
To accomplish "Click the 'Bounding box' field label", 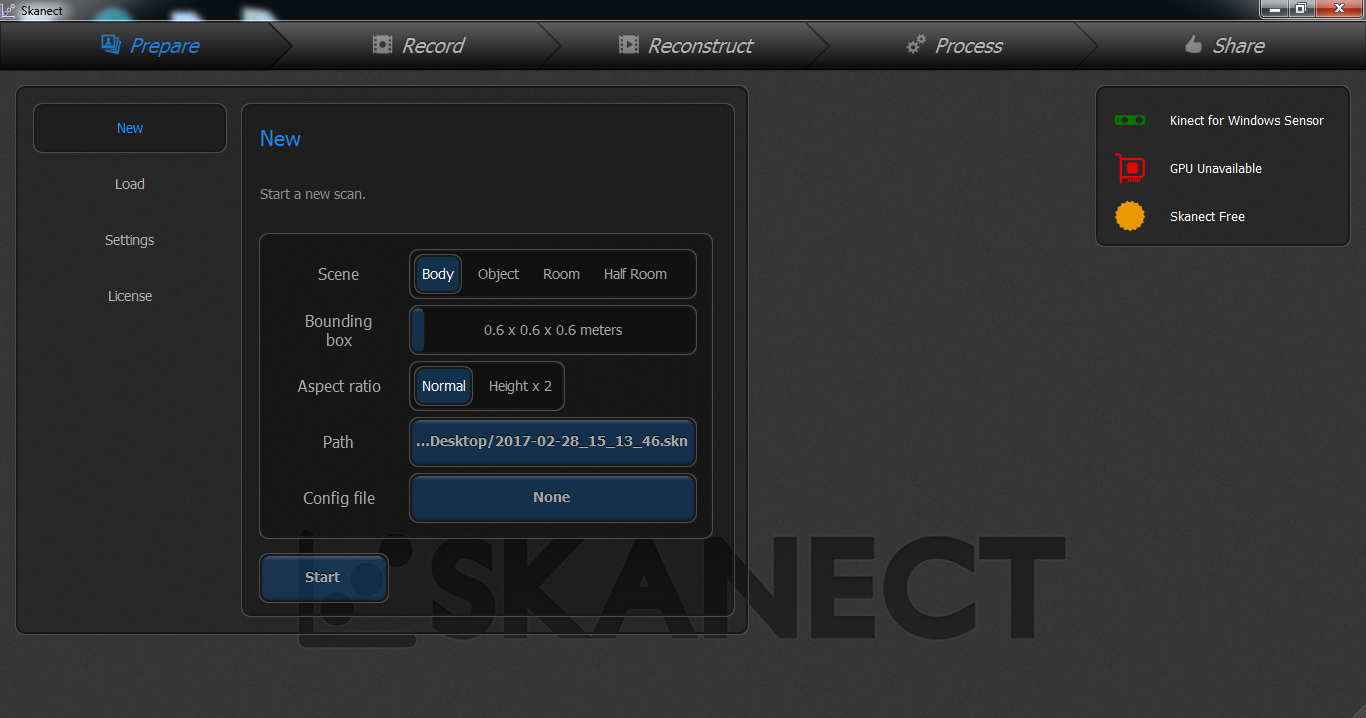I will point(338,330).
